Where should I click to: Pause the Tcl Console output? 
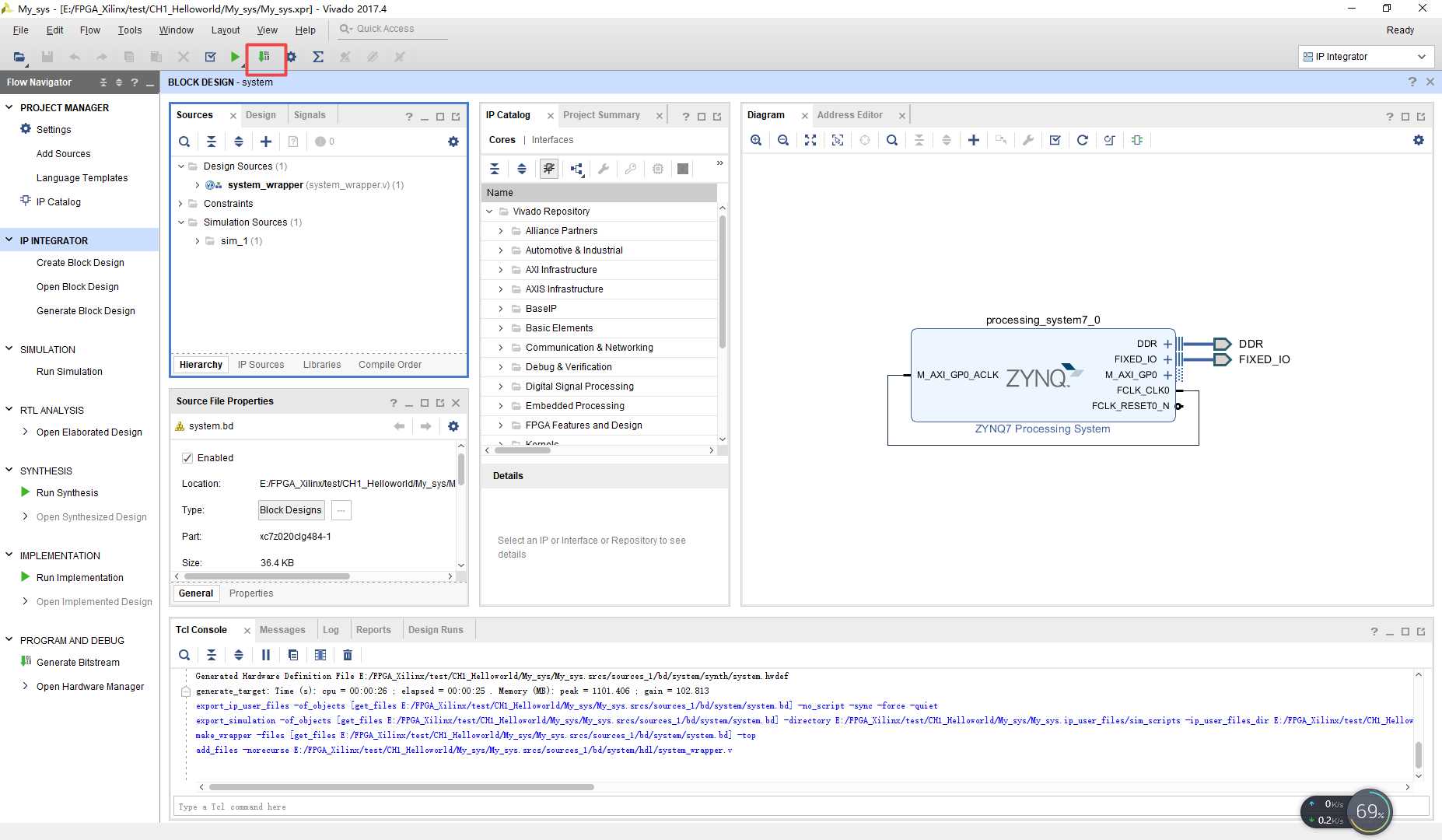[266, 655]
